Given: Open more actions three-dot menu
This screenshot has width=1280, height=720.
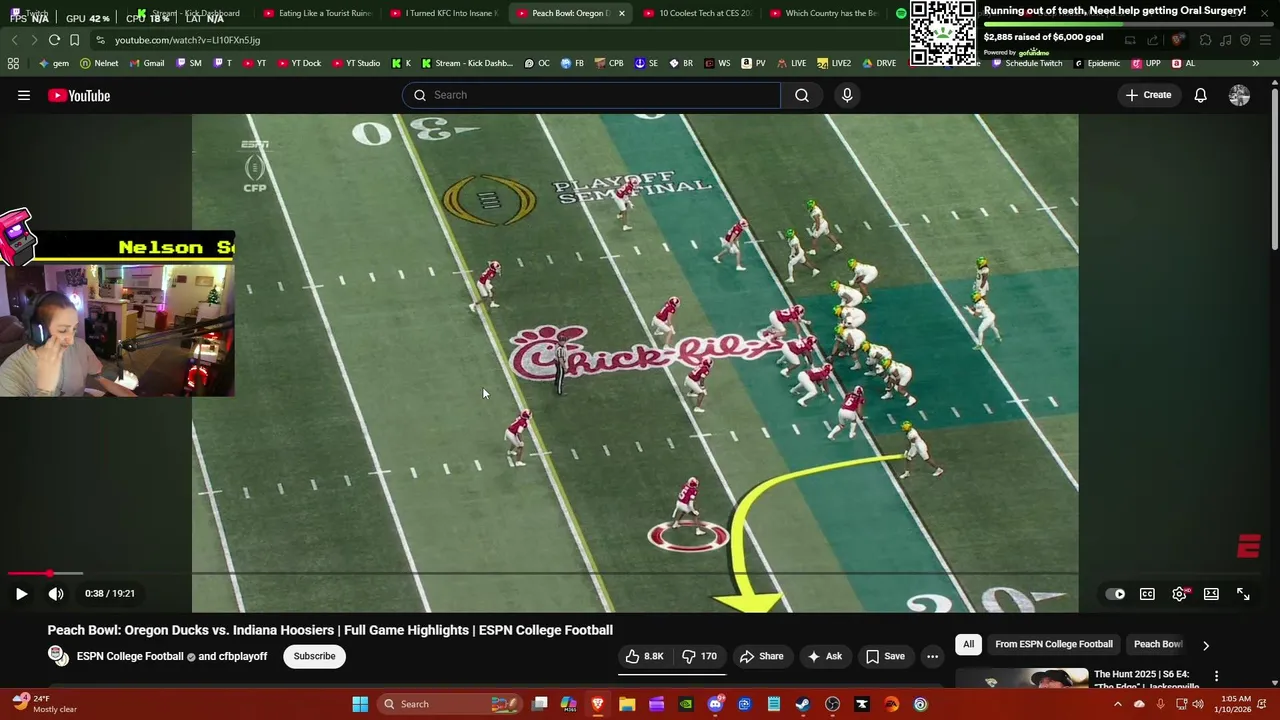Looking at the screenshot, I should coord(932,657).
